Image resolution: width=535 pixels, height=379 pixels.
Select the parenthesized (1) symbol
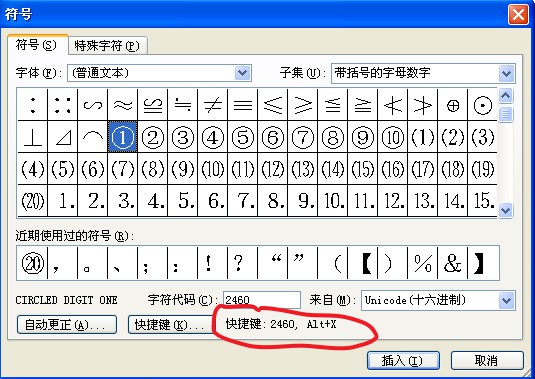(423, 137)
